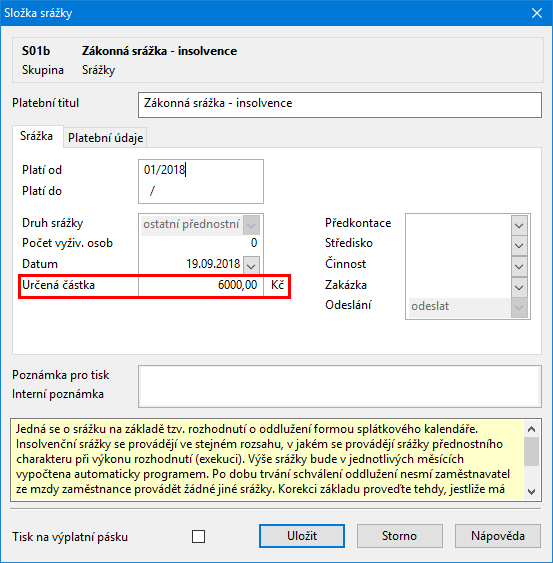Open the Datum calendar dropdown arrow
This screenshot has width=553, height=563.
(251, 265)
